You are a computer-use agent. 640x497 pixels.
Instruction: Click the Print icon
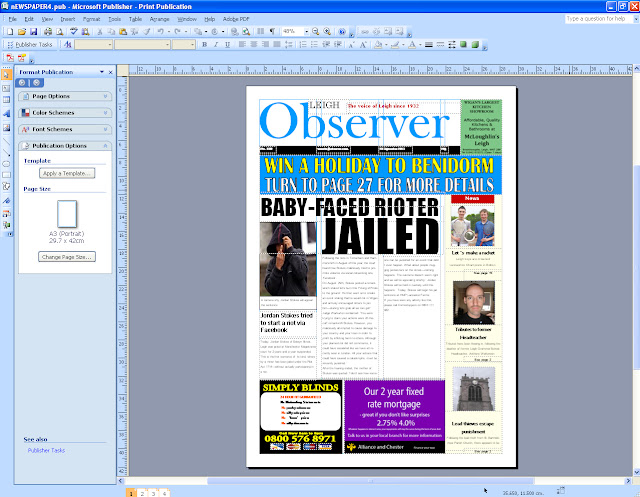tap(48, 31)
